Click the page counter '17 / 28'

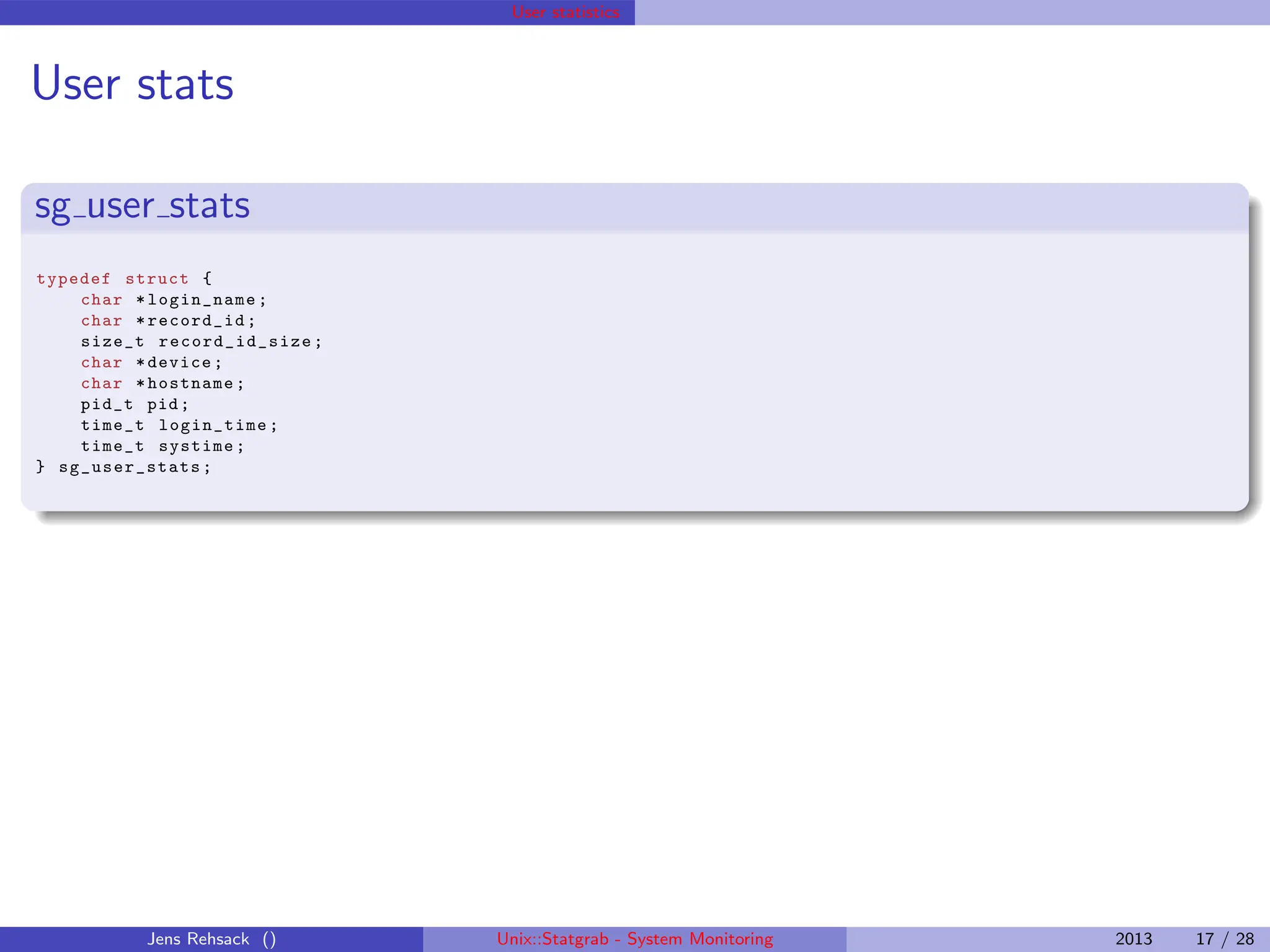1225,939
